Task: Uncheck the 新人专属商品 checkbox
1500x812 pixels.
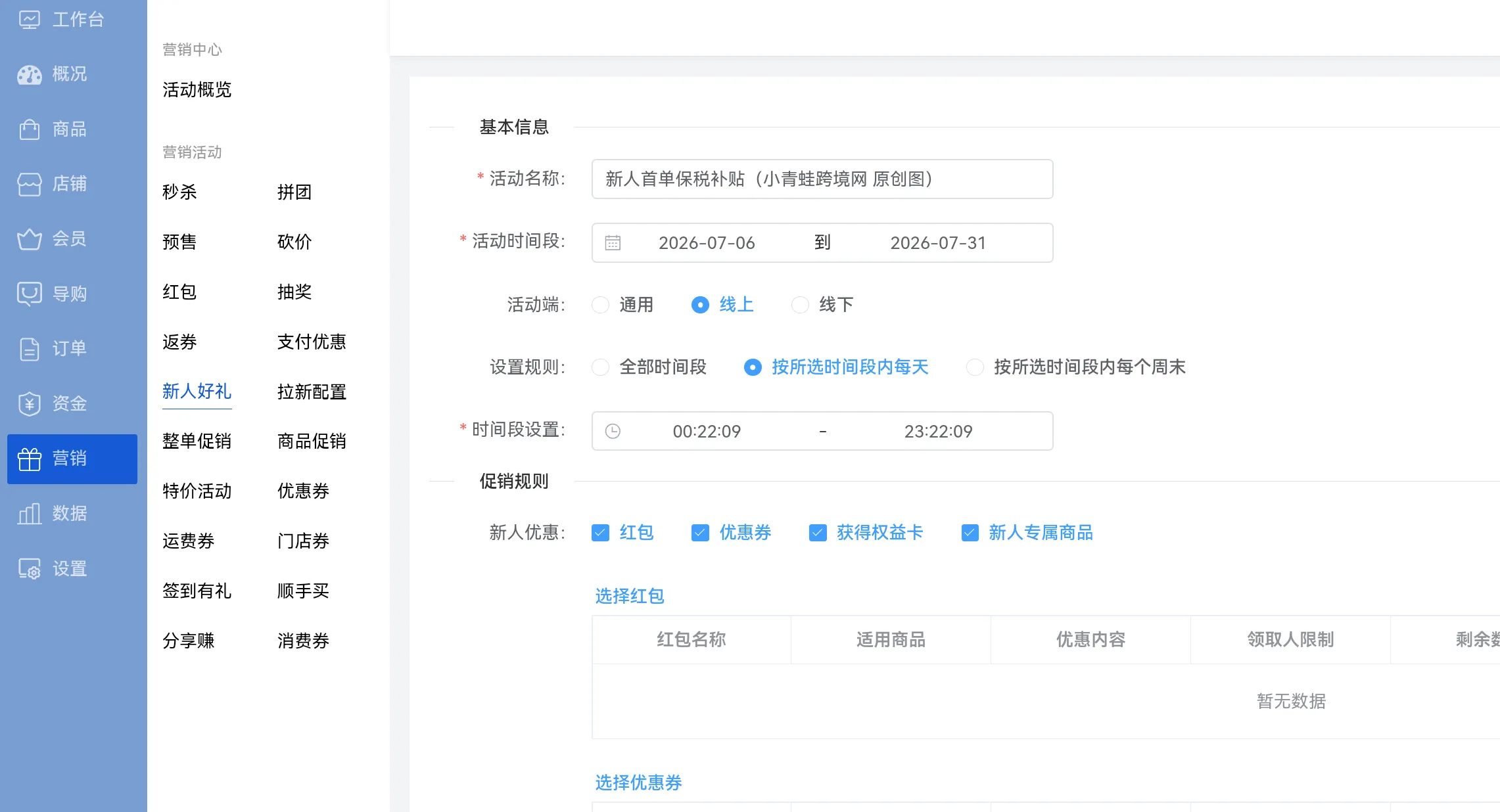Action: click(x=970, y=533)
